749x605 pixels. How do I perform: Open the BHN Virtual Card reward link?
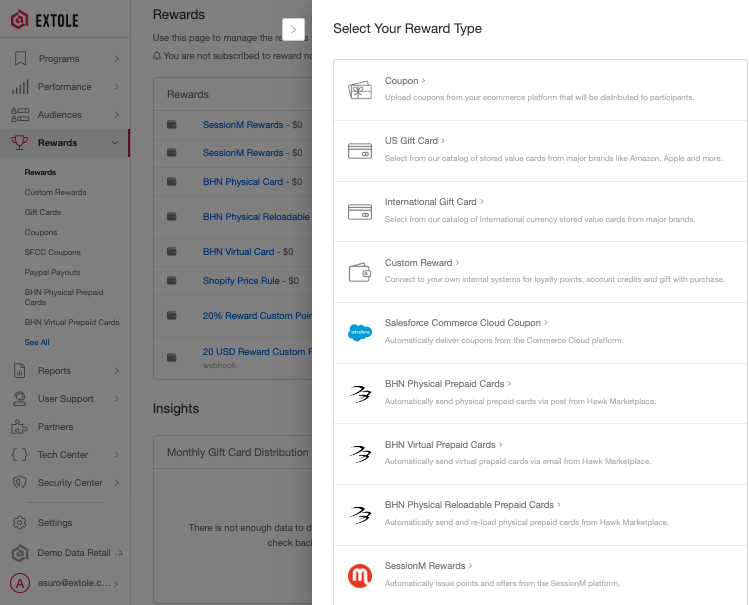[238, 252]
